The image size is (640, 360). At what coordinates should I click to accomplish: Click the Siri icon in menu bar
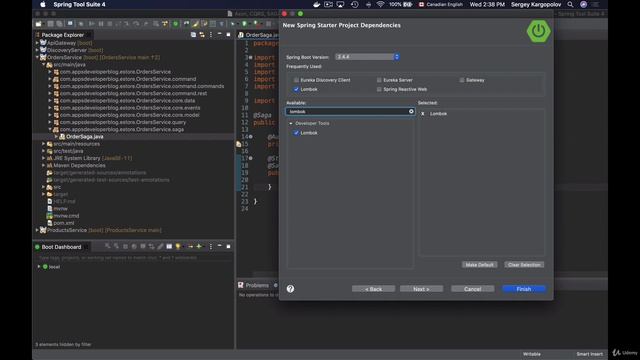coord(584,4)
